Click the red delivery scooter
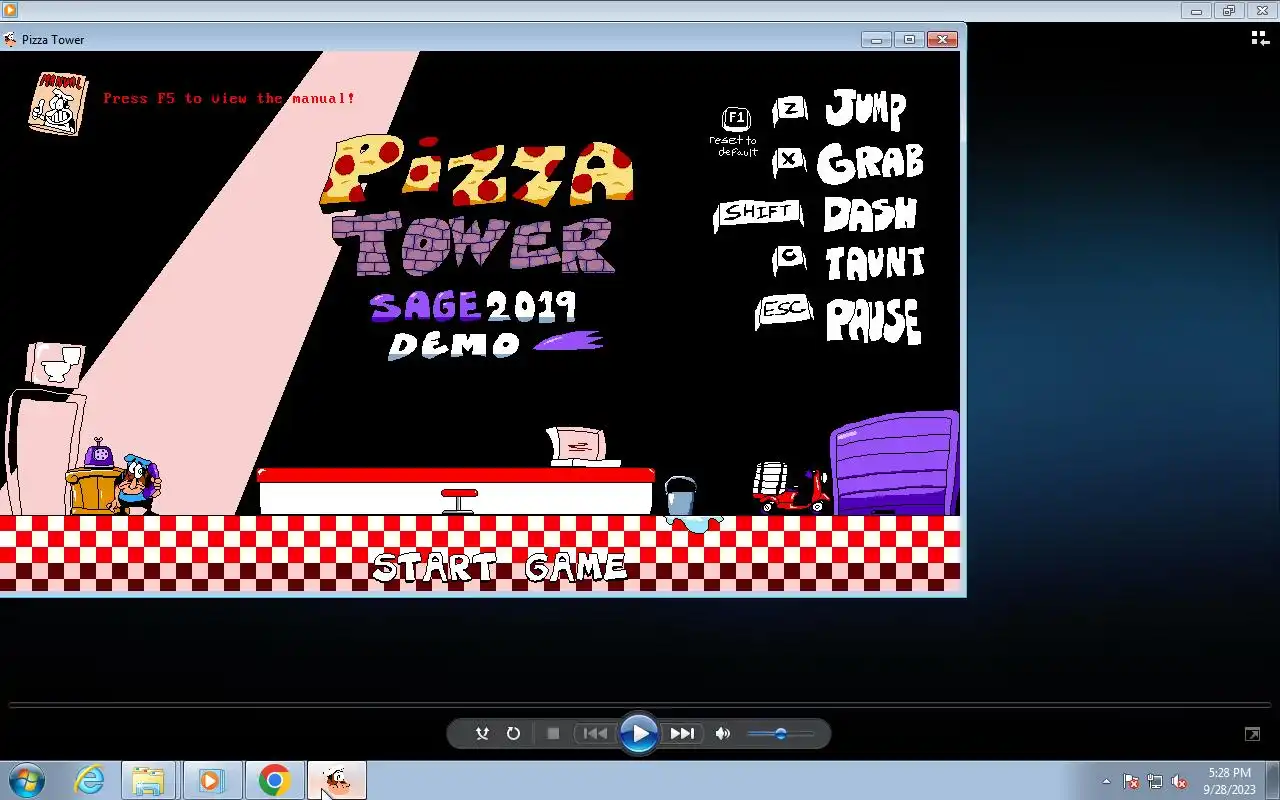Viewport: 1280px width, 800px height. (792, 488)
